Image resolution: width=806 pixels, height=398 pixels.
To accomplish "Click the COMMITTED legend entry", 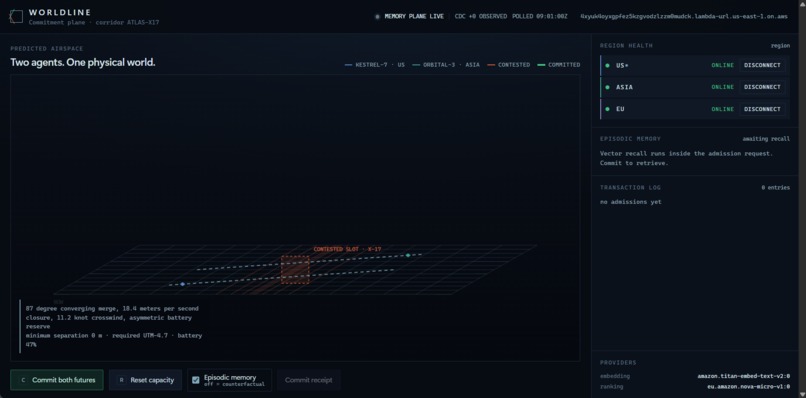I will pos(559,65).
